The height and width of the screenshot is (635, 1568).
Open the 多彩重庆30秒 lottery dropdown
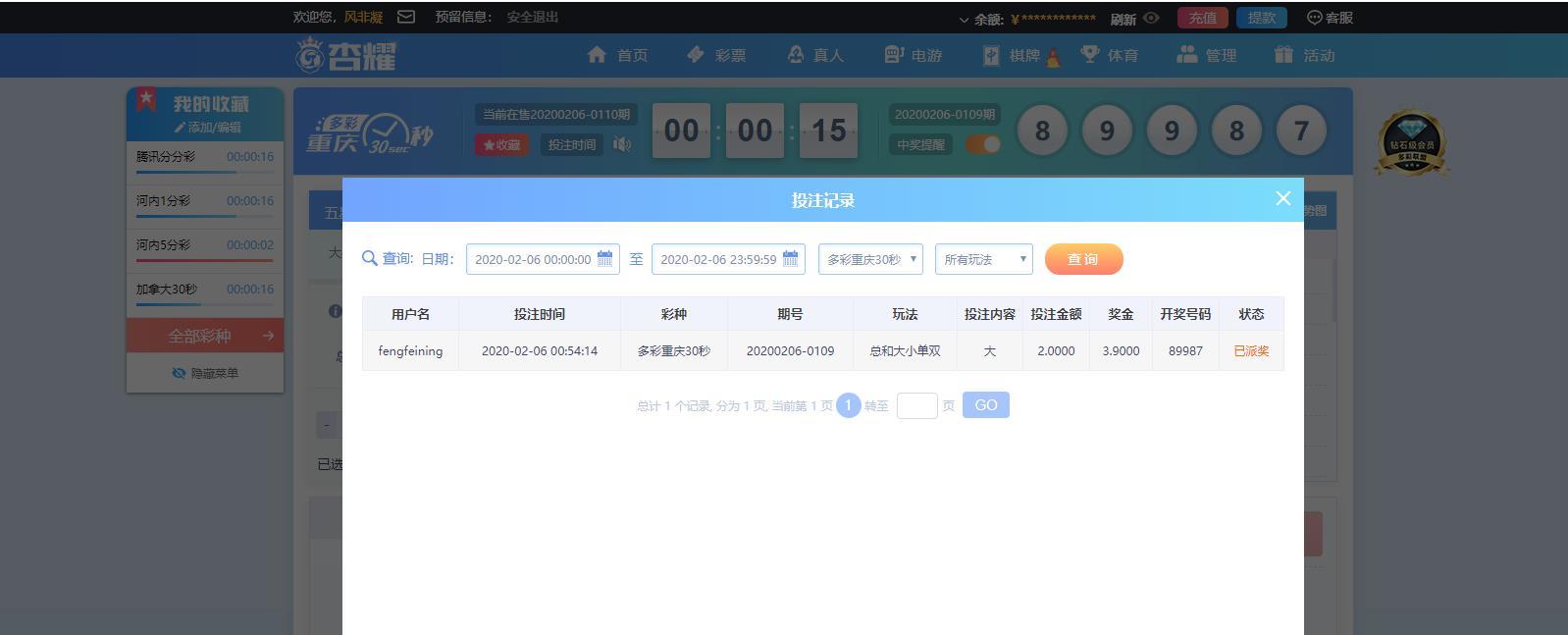pyautogui.click(x=870, y=259)
